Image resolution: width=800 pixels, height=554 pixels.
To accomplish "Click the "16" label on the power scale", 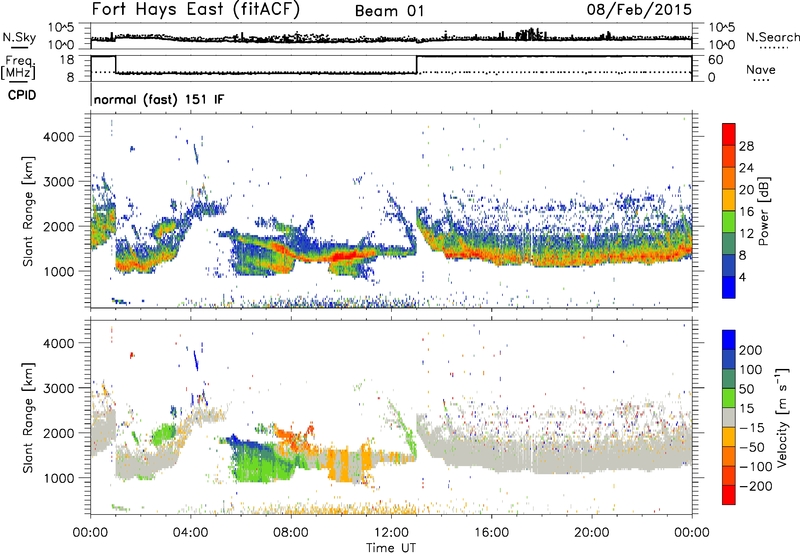I will [x=746, y=212].
